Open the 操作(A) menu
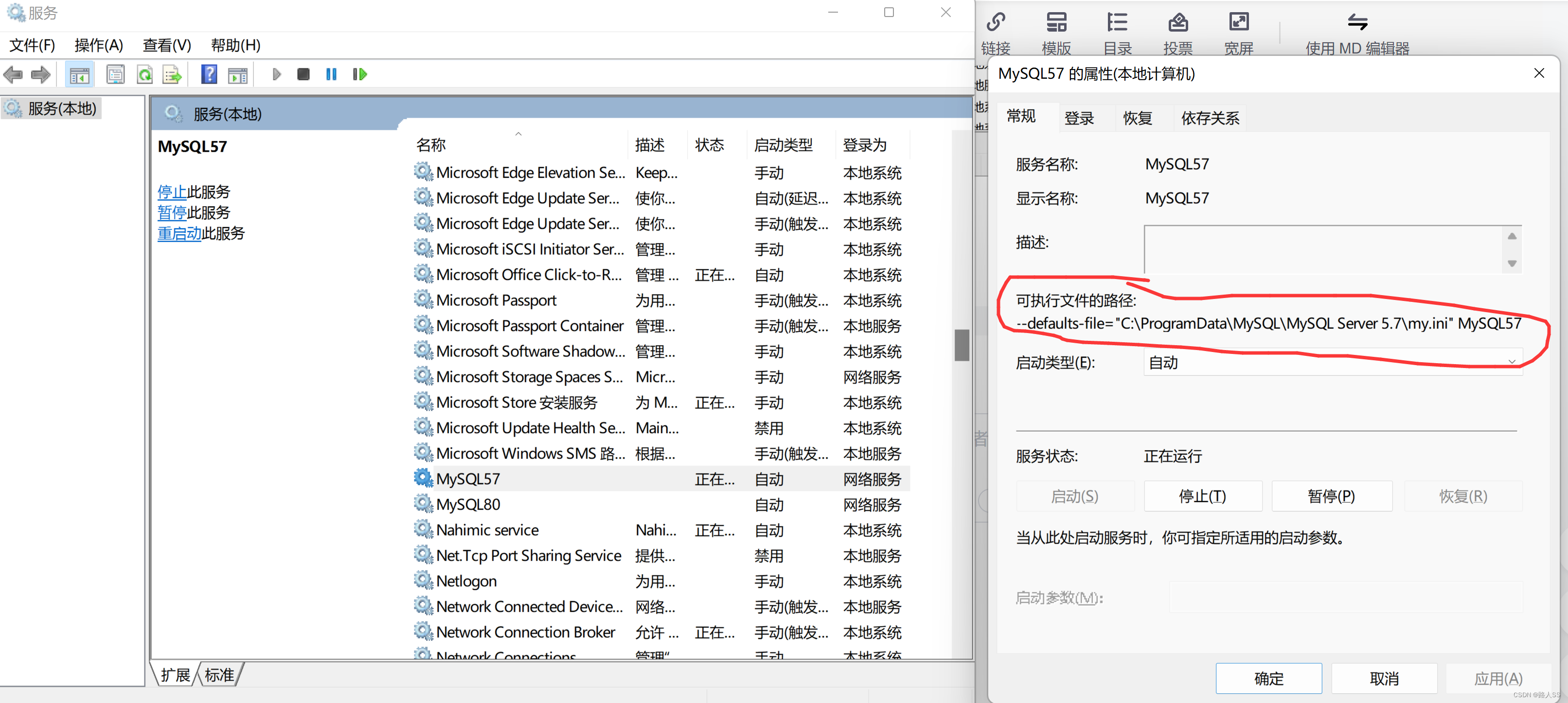 [x=99, y=45]
